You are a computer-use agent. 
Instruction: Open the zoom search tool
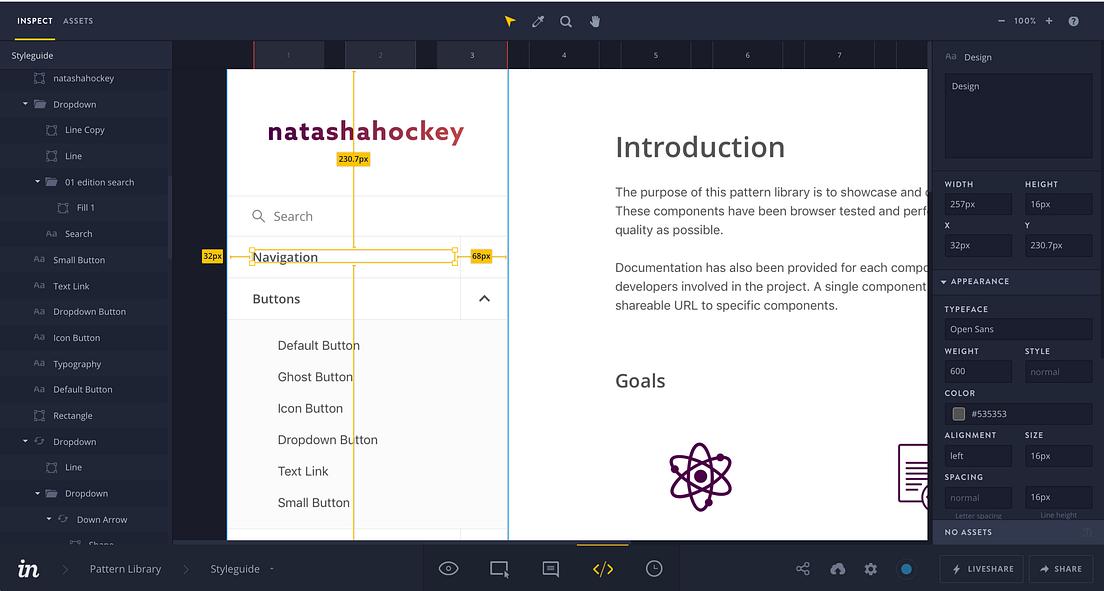[x=566, y=20]
